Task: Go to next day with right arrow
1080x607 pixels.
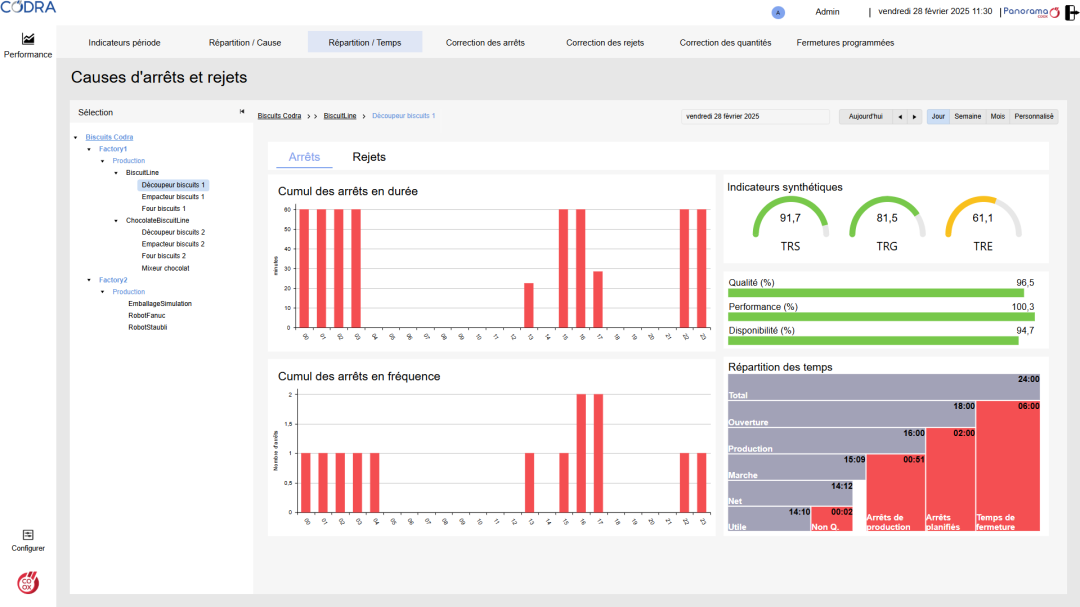Action: pyautogui.click(x=914, y=116)
